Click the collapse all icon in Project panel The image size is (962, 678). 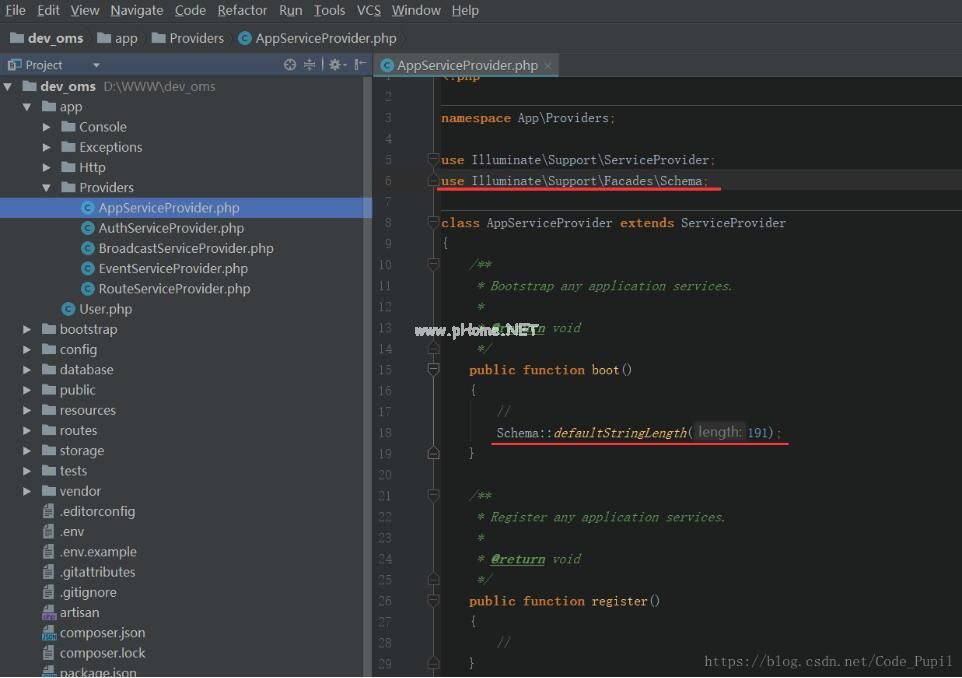pos(309,64)
